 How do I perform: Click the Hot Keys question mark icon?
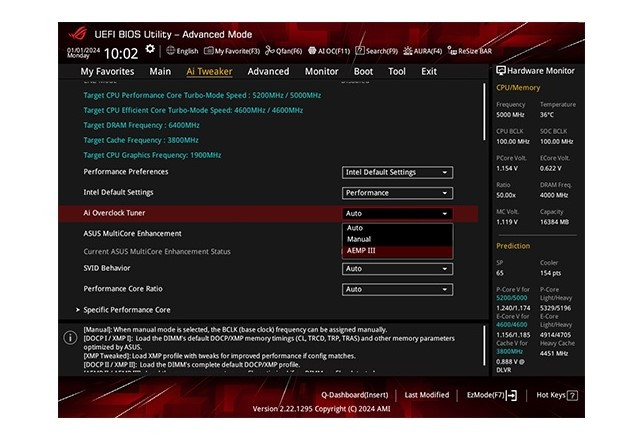(x=573, y=396)
